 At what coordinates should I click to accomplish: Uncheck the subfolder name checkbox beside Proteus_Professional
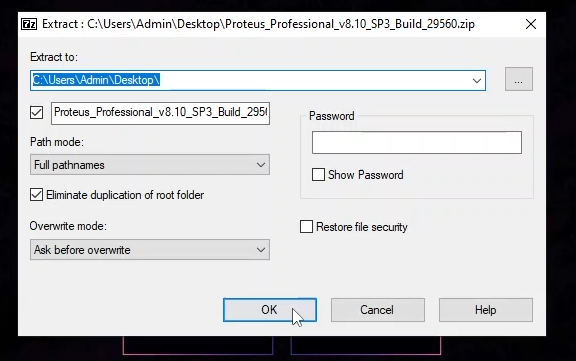(36, 112)
